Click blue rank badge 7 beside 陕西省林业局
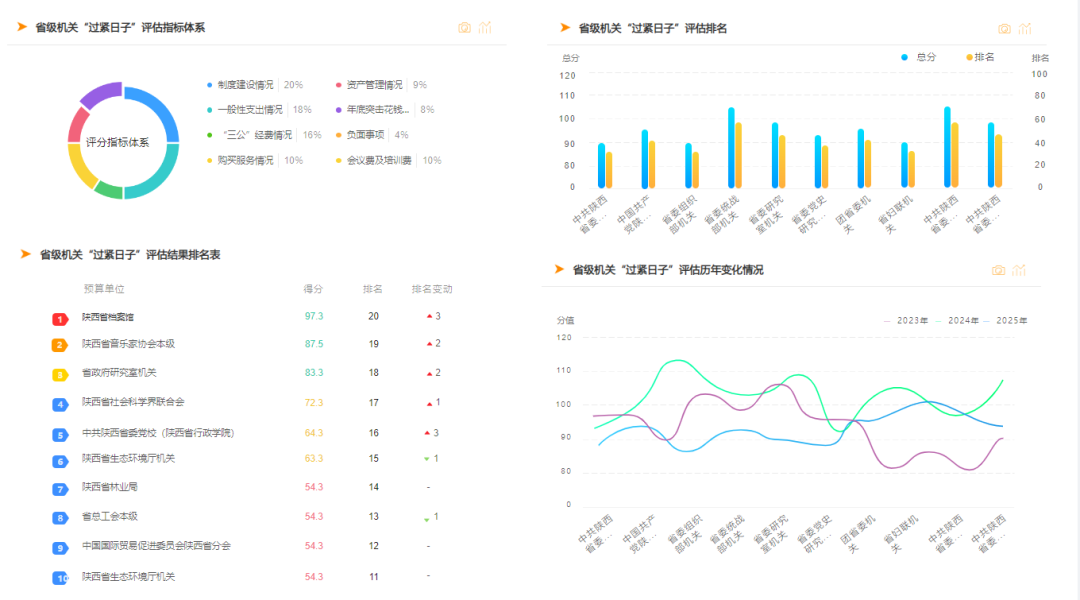The image size is (1080, 600). pyautogui.click(x=60, y=489)
